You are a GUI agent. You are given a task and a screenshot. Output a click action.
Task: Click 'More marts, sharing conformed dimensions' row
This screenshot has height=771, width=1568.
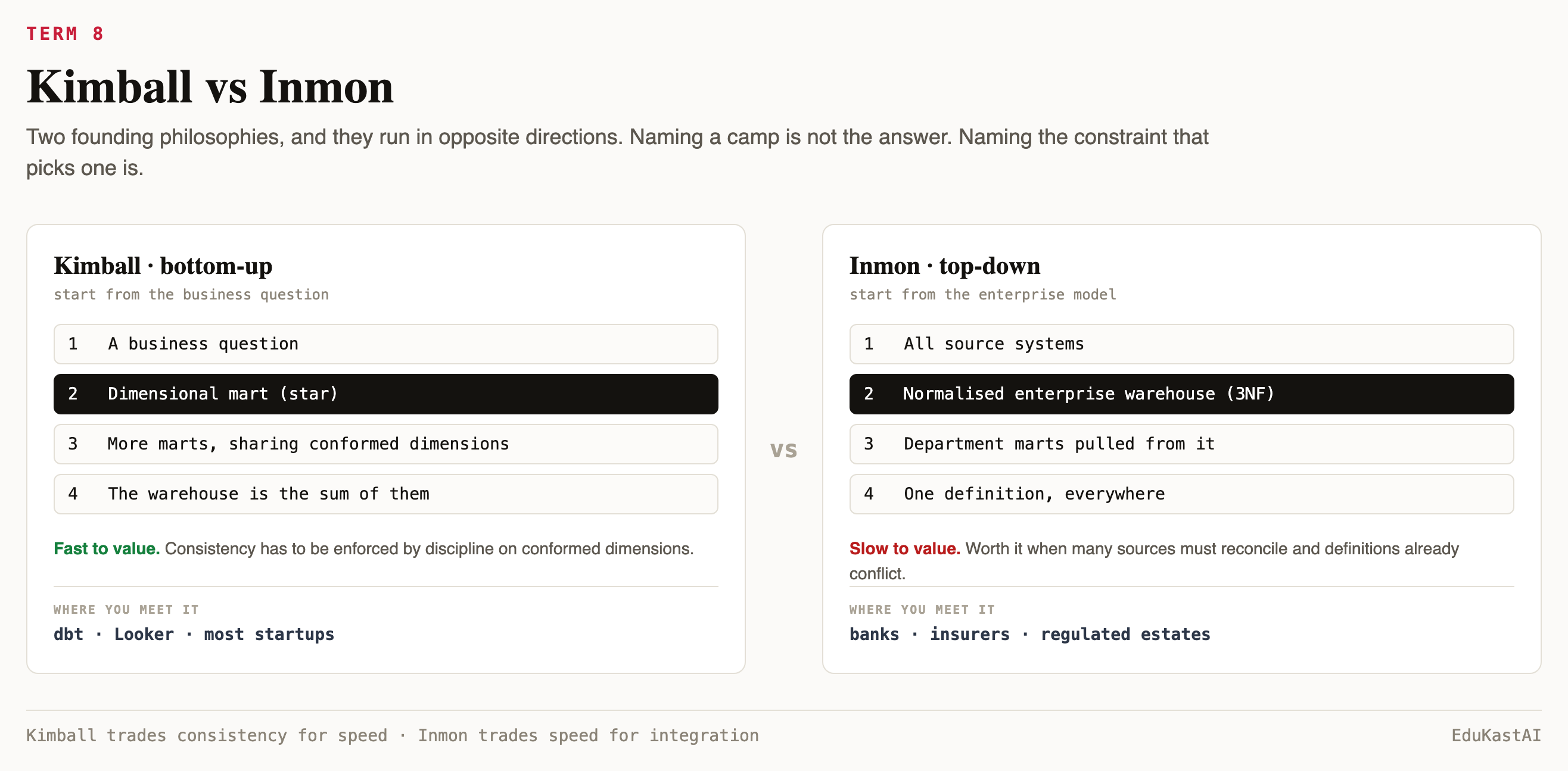386,444
